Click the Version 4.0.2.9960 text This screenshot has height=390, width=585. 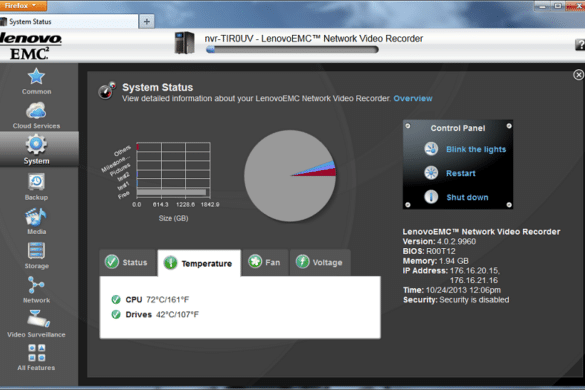[x=439, y=241]
